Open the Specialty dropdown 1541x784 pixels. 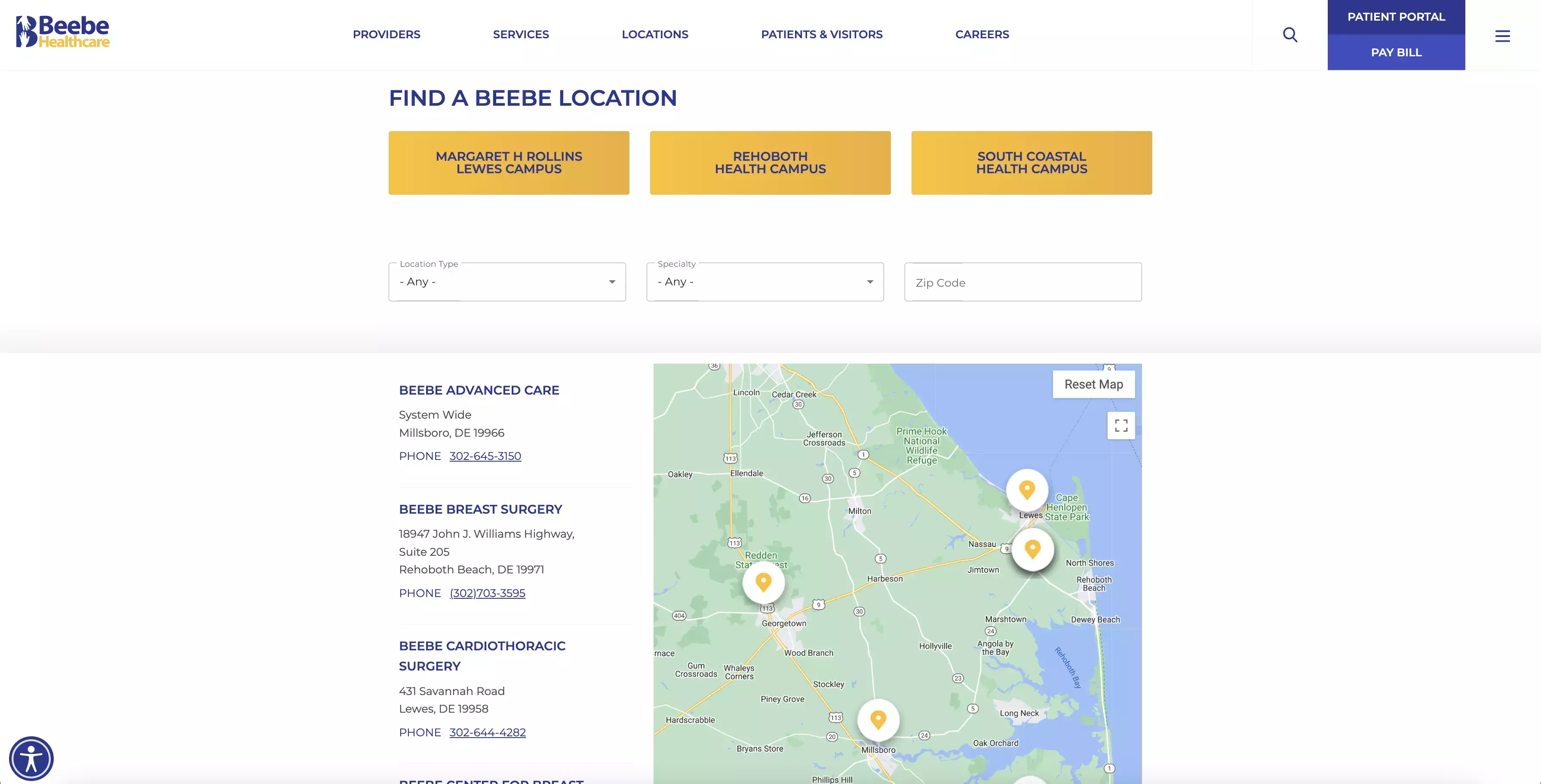point(764,282)
